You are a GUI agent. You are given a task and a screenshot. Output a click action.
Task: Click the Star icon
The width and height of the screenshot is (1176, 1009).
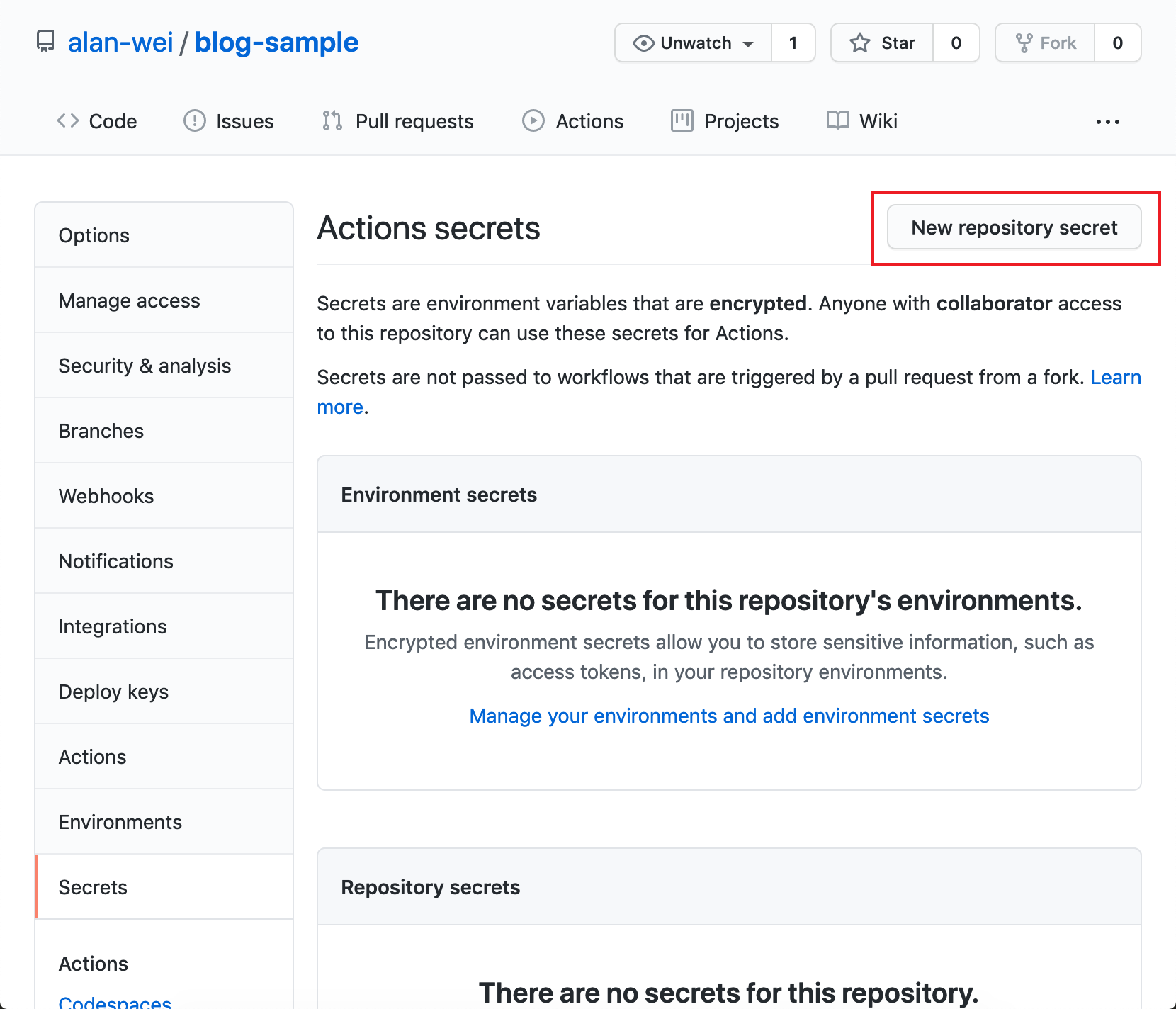coord(860,43)
